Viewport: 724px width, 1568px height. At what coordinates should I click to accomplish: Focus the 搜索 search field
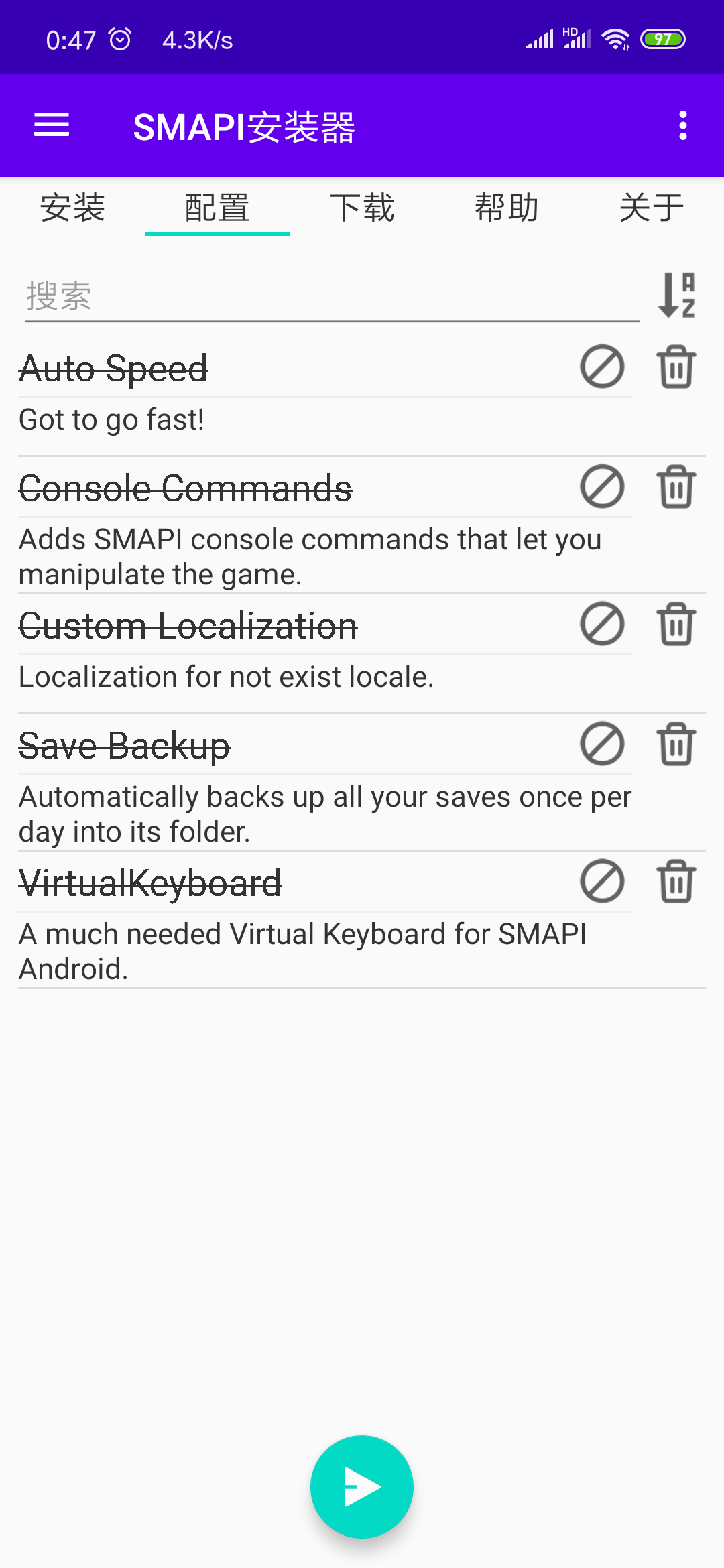[x=332, y=296]
